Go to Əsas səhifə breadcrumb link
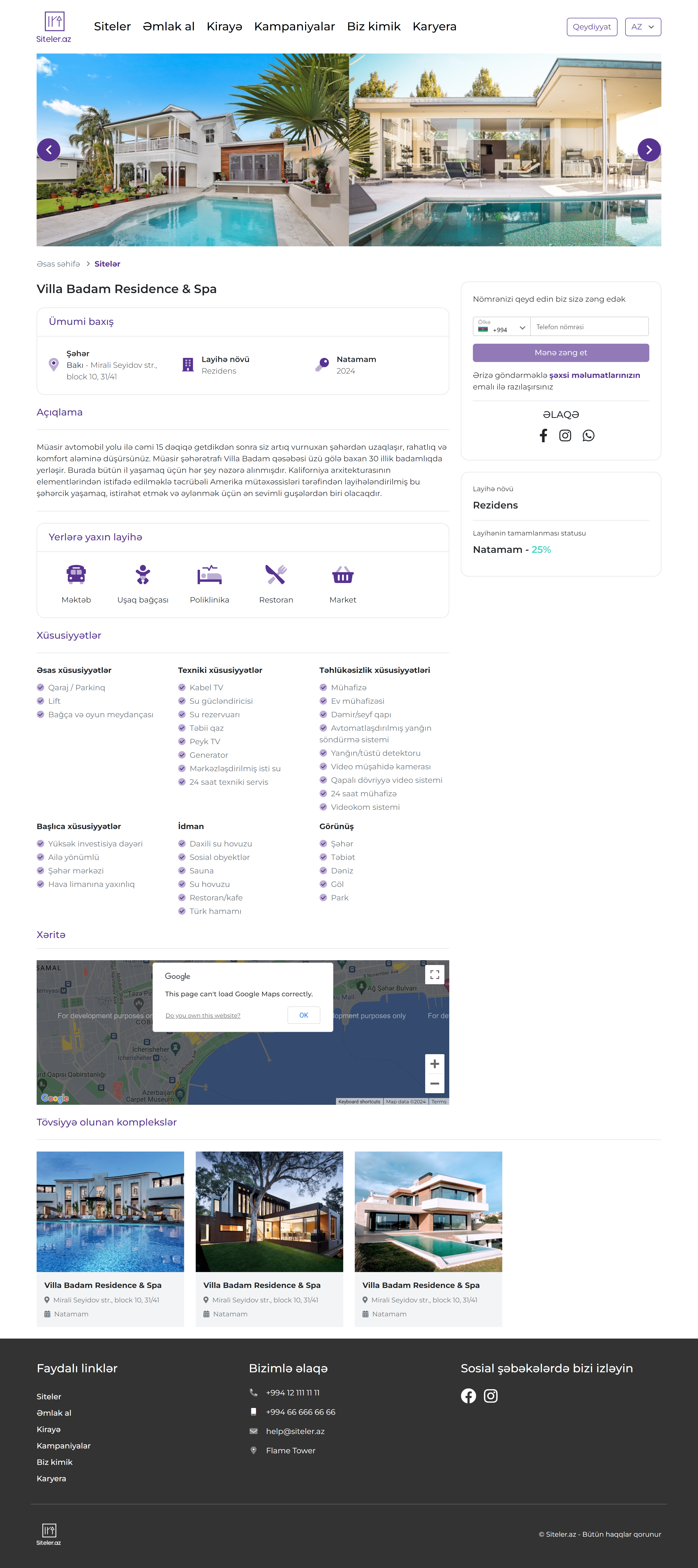This screenshot has height=1568, width=698. [x=58, y=264]
